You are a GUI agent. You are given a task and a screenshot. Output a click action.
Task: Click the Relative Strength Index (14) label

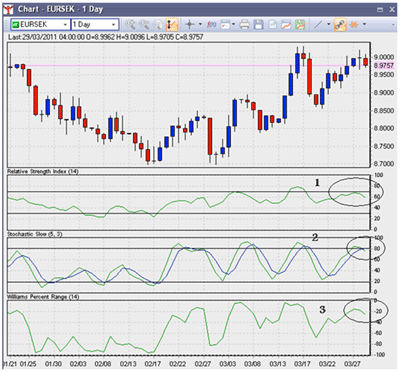click(x=43, y=171)
